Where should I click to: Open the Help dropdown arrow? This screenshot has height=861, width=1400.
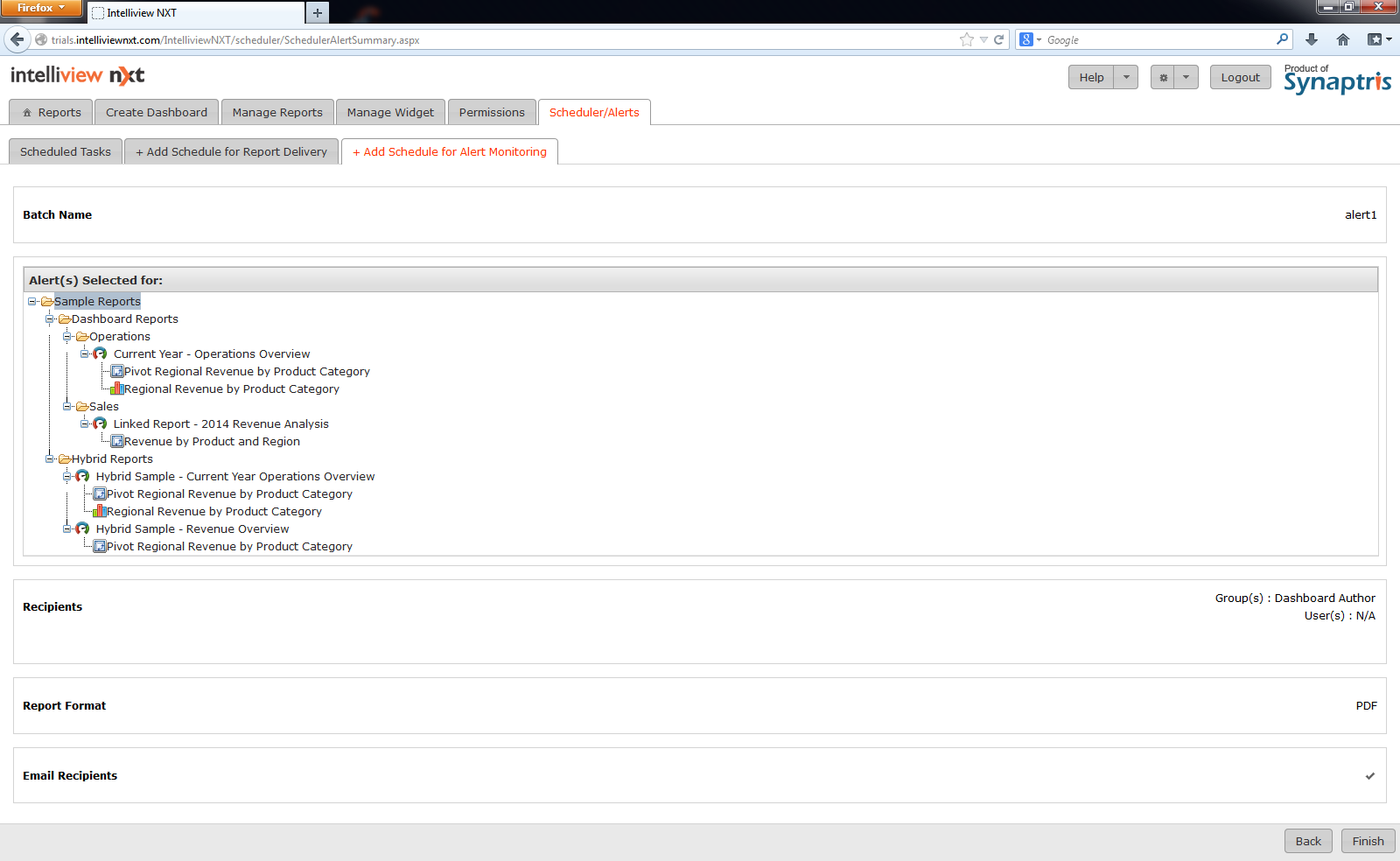pyautogui.click(x=1126, y=78)
